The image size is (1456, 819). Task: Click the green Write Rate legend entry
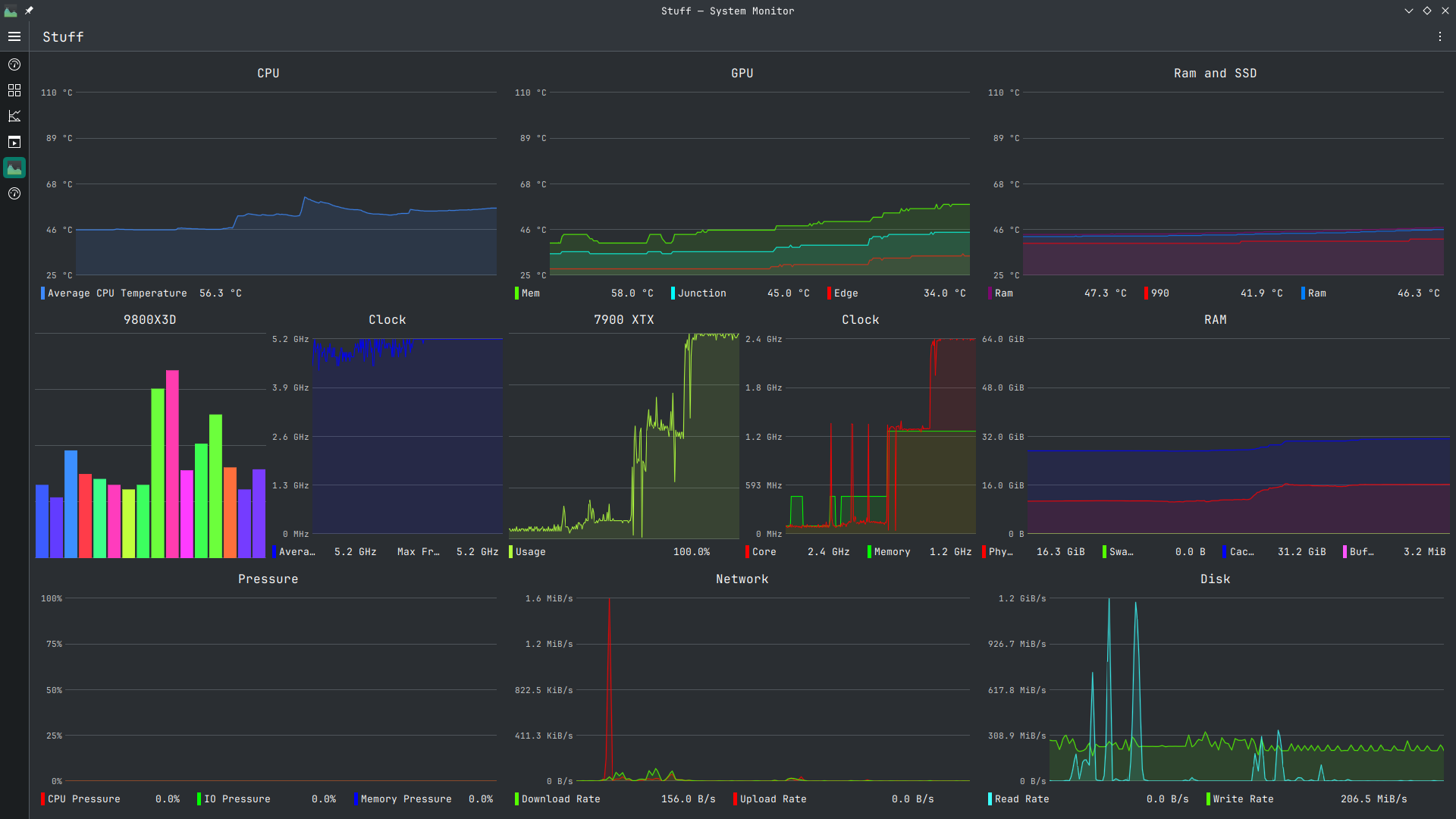[1242, 799]
